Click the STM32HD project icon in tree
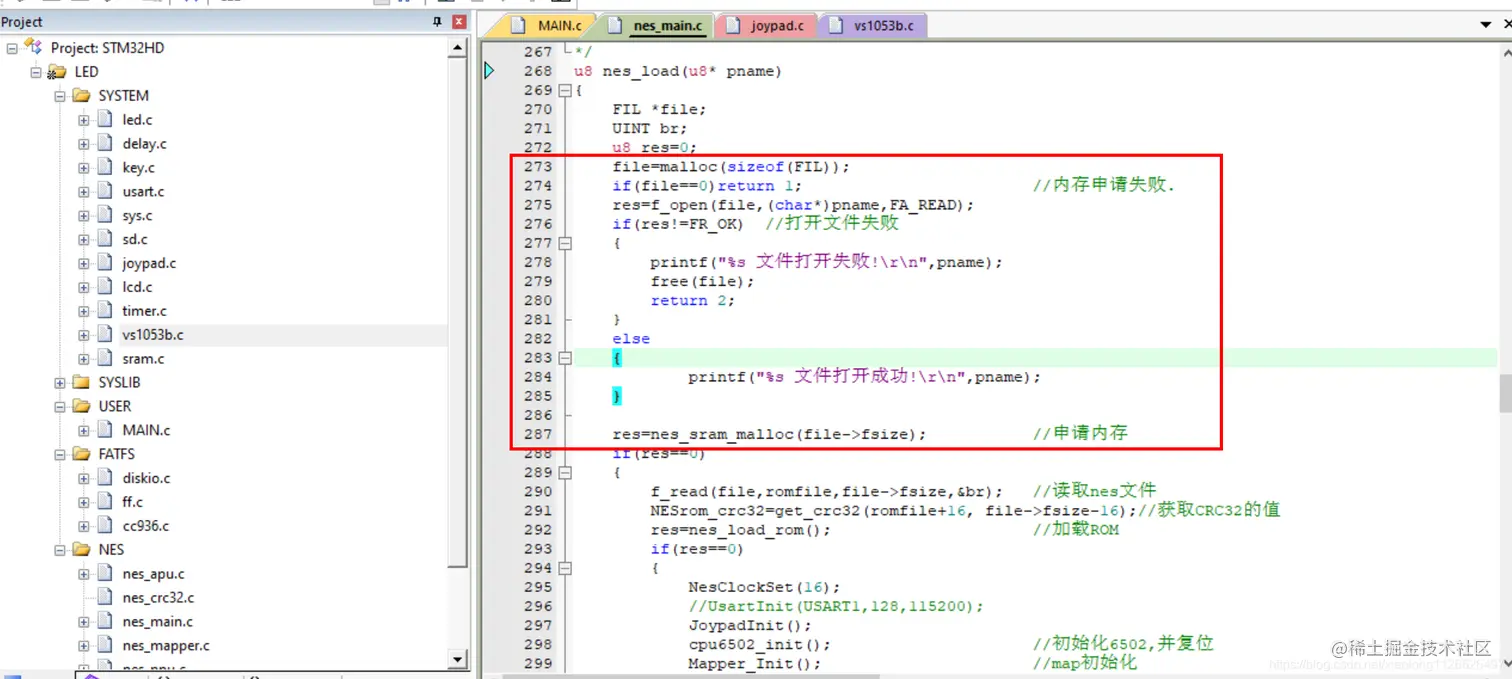Screen dimensions: 1512x679 click(x=34, y=47)
